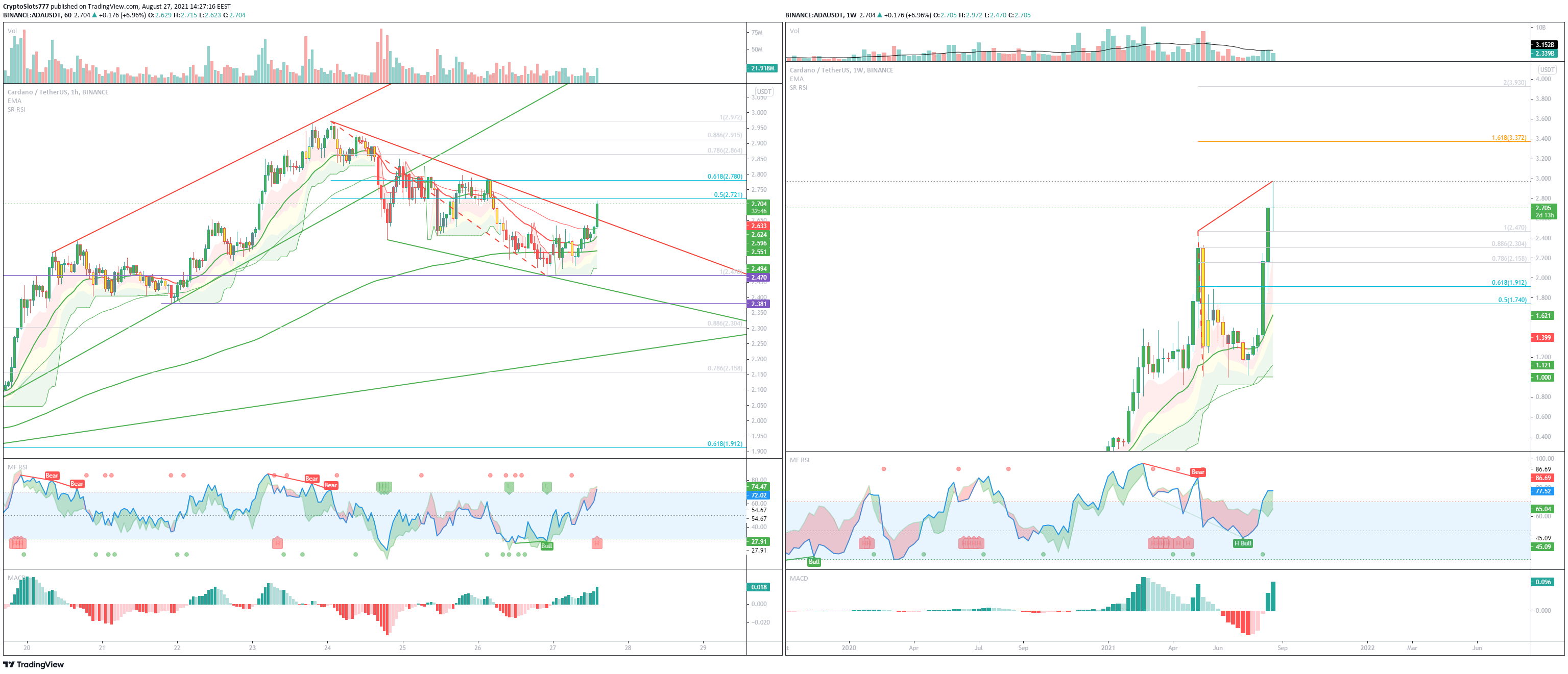
Task: Click the red 2.633 price tag
Action: pyautogui.click(x=758, y=226)
